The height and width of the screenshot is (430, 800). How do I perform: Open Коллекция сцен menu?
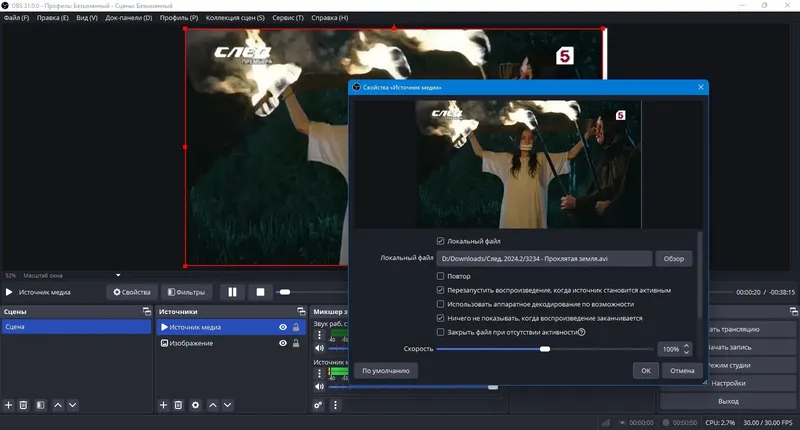coord(235,17)
